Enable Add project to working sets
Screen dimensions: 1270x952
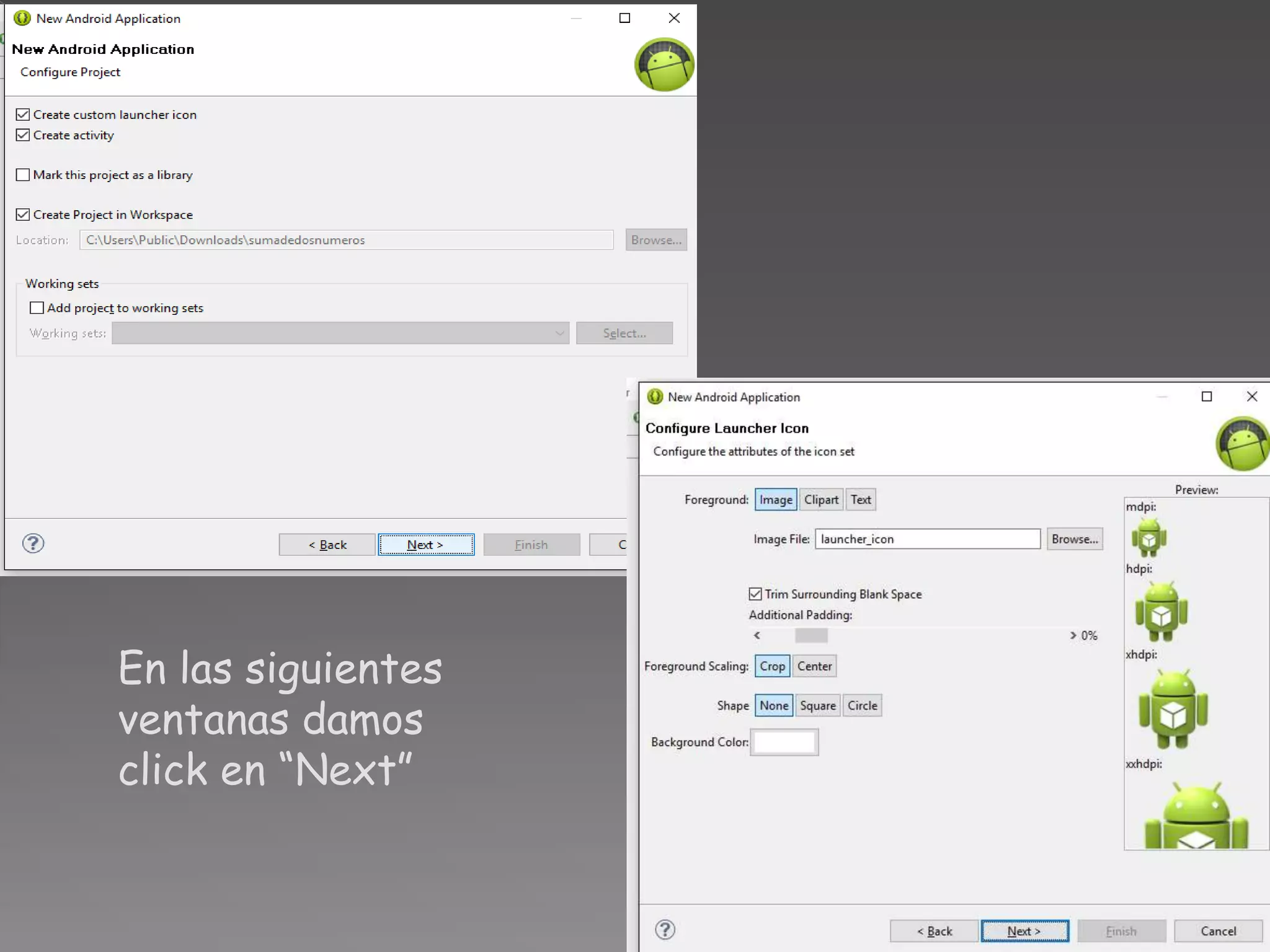click(37, 307)
